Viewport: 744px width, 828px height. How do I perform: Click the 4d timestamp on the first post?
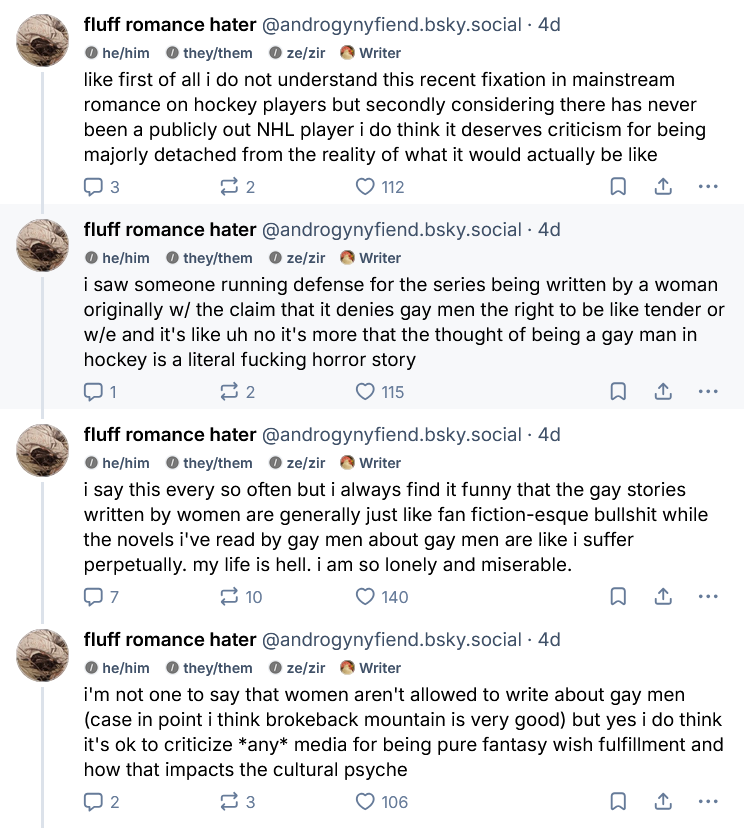pyautogui.click(x=548, y=24)
